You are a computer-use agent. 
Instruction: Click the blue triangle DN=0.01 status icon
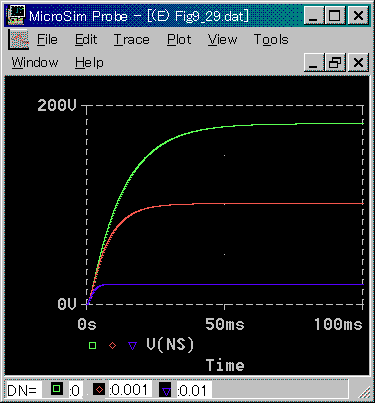(x=166, y=390)
